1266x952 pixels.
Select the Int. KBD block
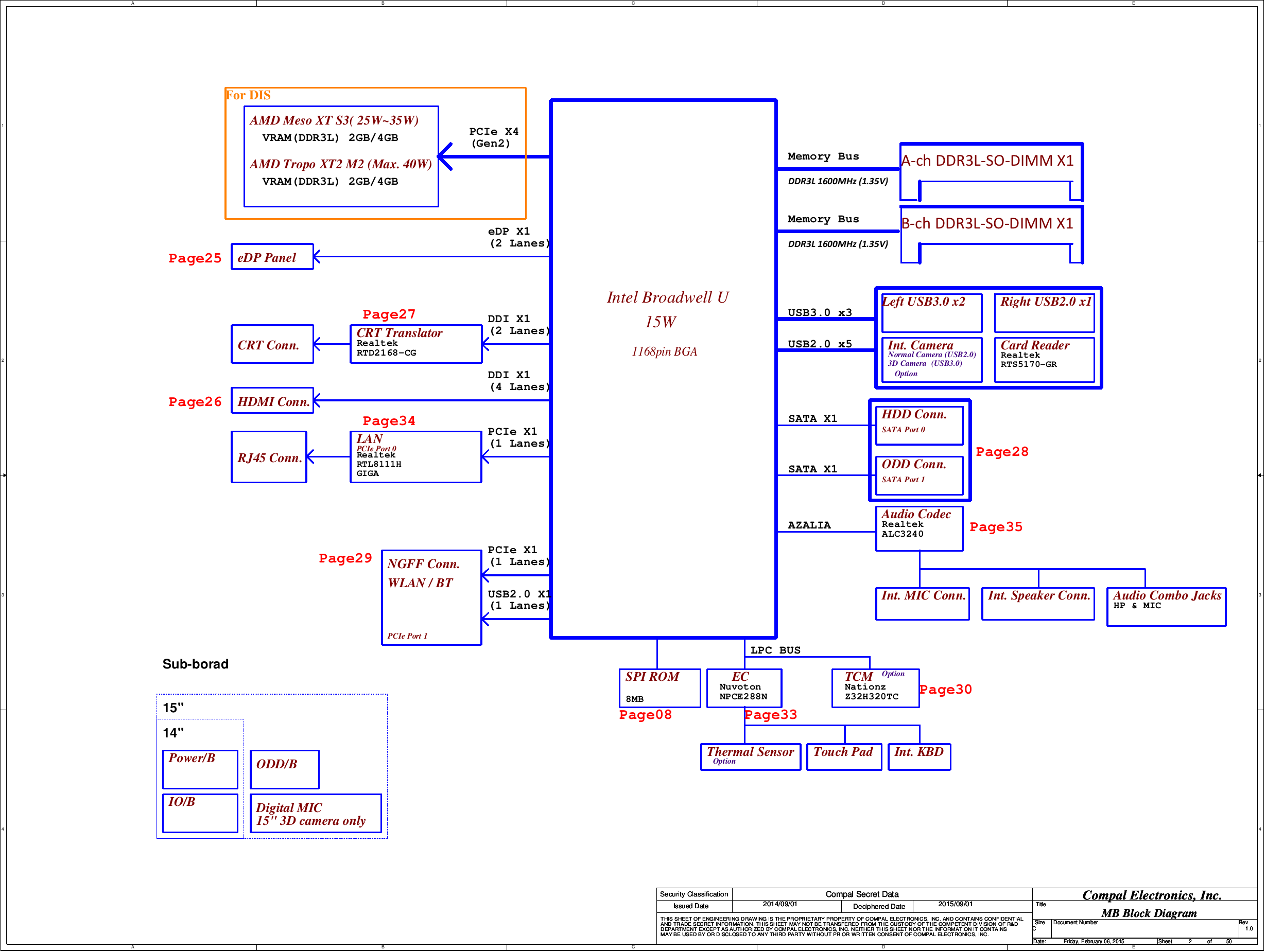point(919,757)
